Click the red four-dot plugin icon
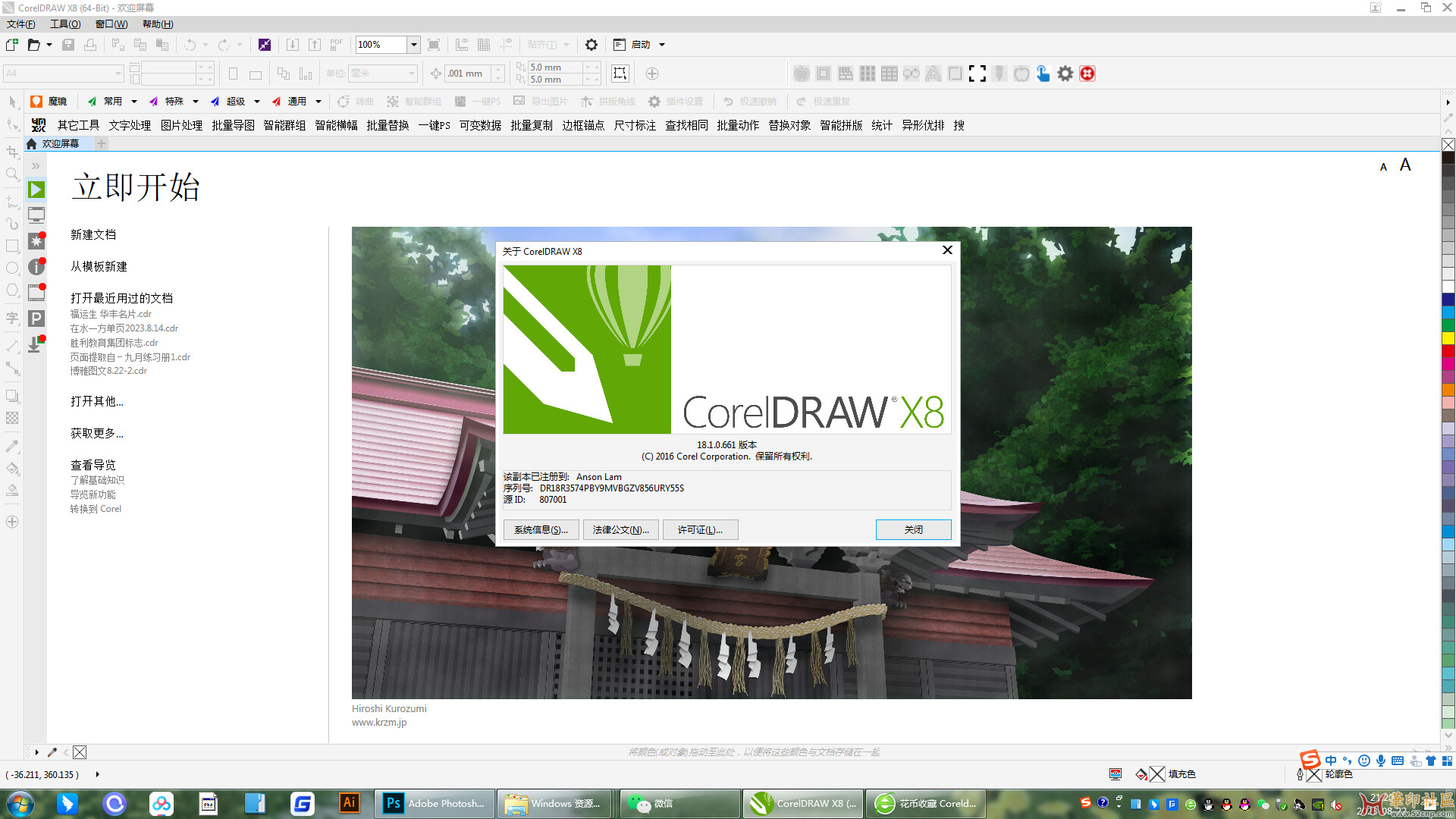 [1087, 74]
